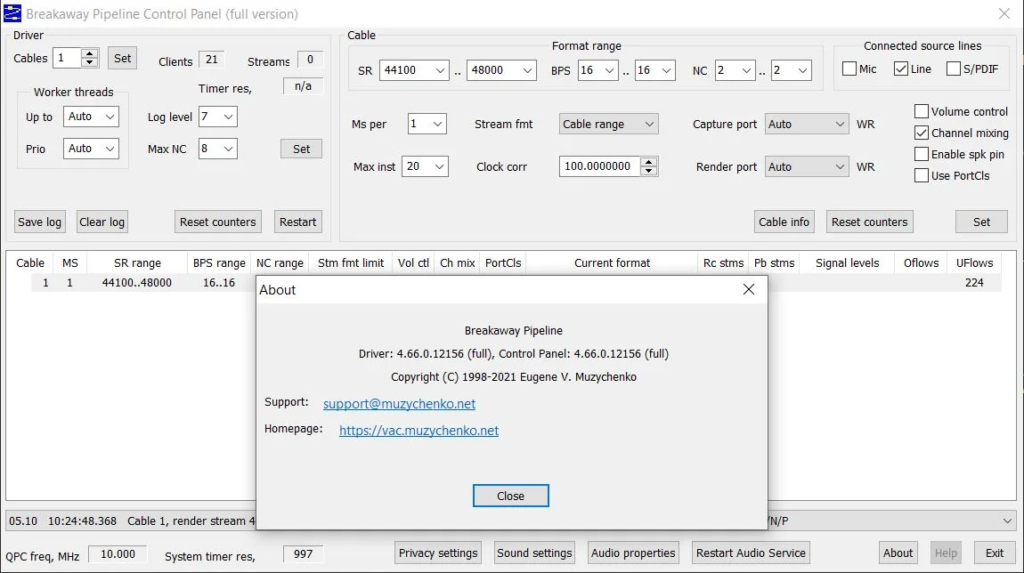Open Sound settings
This screenshot has width=1024, height=573.
tap(534, 553)
